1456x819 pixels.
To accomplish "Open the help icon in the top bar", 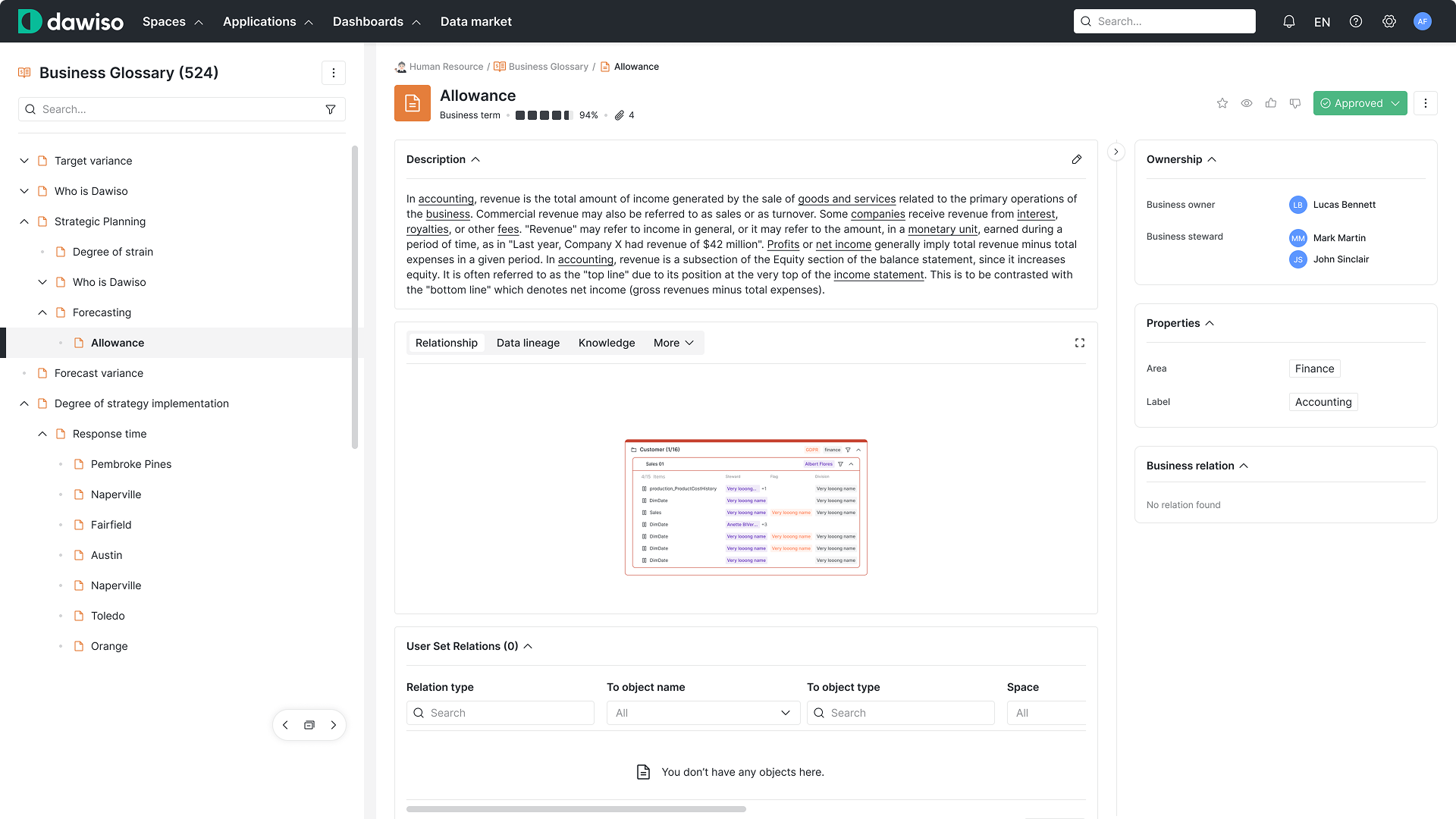I will (x=1356, y=21).
